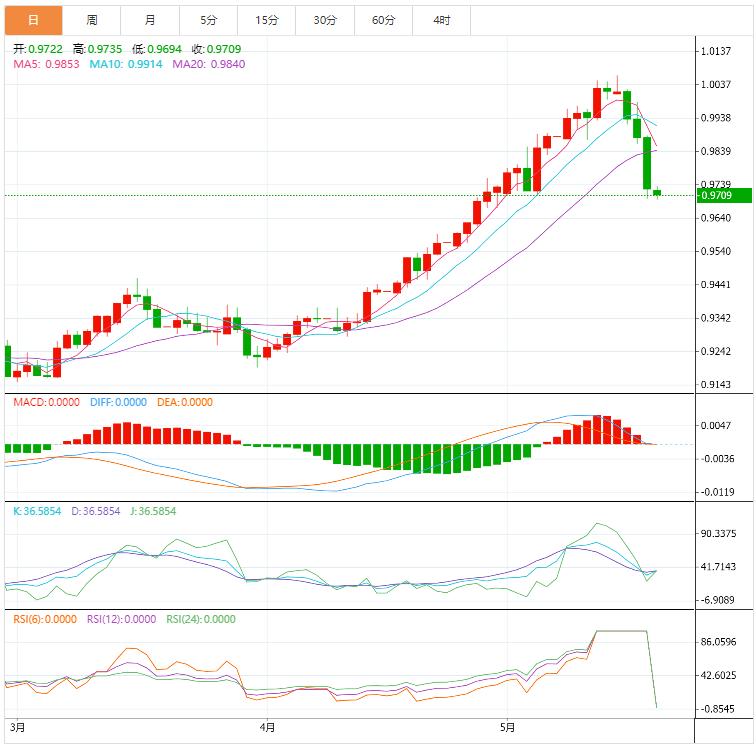Open the 月 monthly chart tab
Image resolution: width=756 pixels, height=748 pixels.
[x=150, y=20]
